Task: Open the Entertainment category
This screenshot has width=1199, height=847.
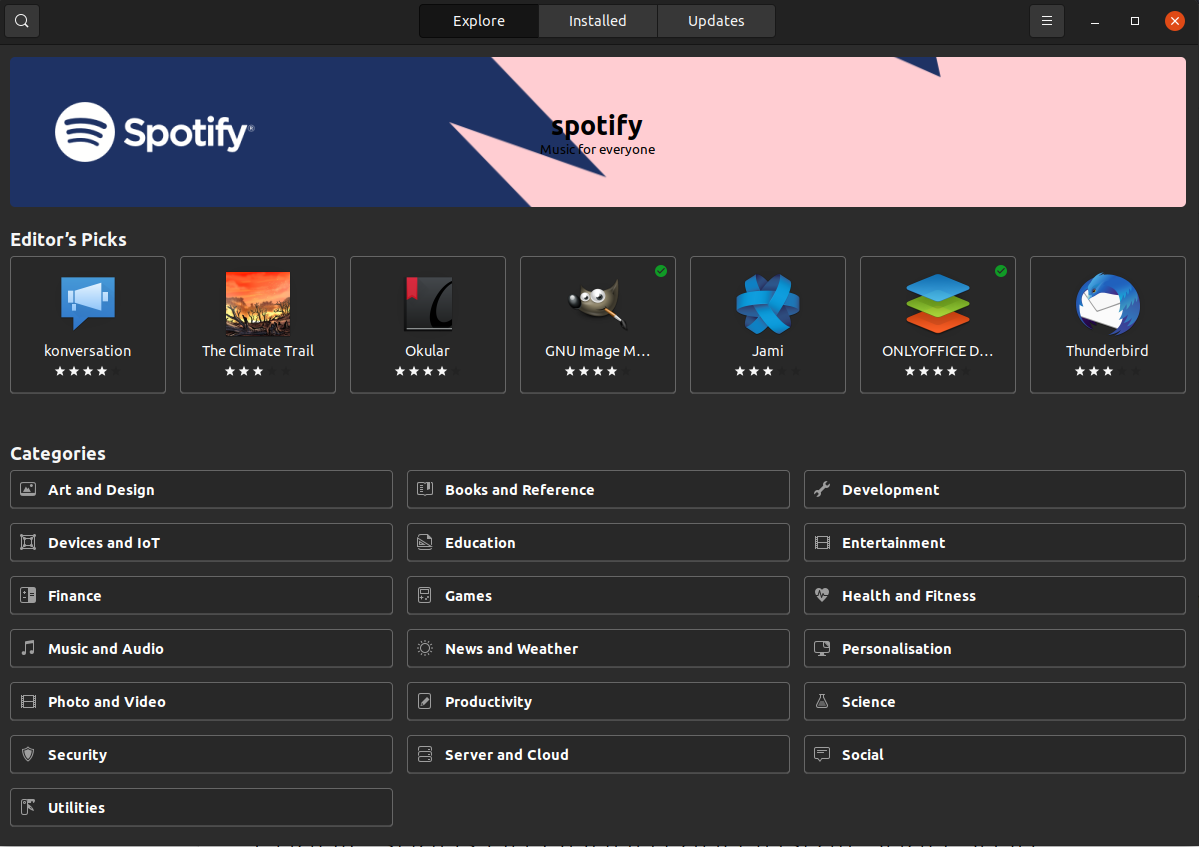Action: pyautogui.click(x=995, y=542)
